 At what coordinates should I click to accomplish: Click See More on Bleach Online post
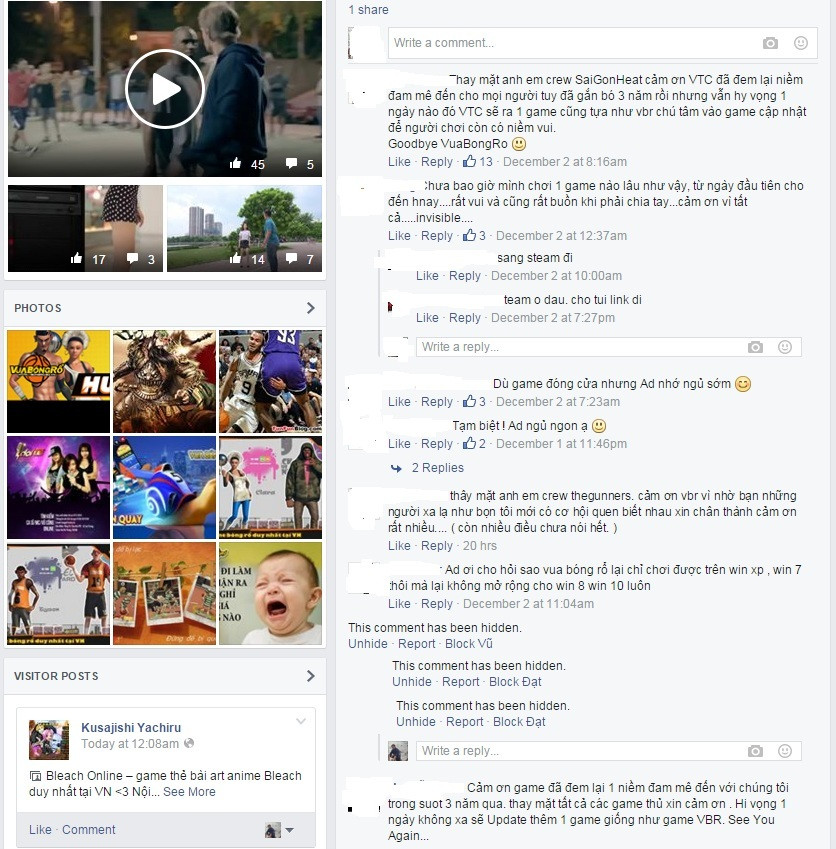tap(189, 792)
